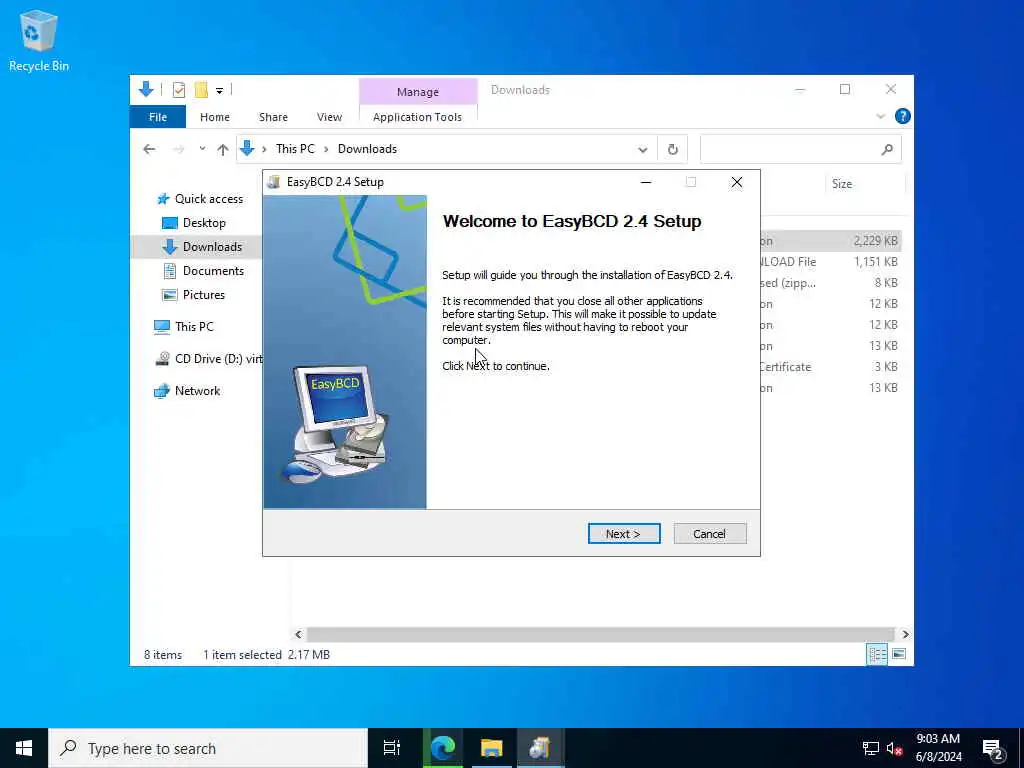
Task: Cancel the EasyBCD installation
Action: point(710,534)
